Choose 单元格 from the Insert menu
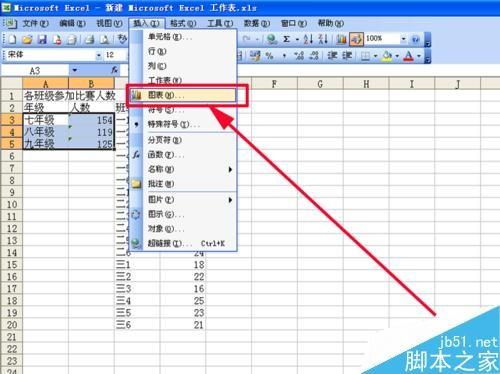 pos(183,37)
